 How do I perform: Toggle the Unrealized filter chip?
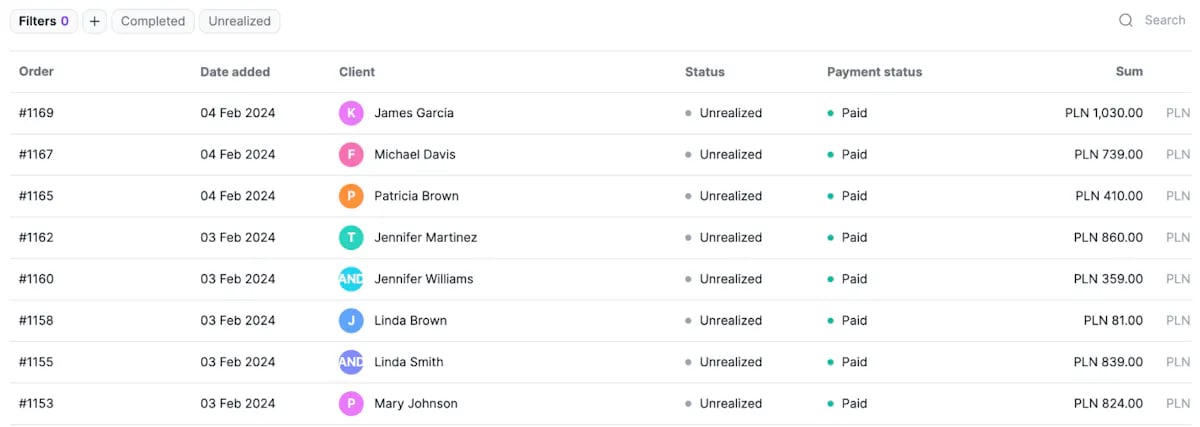click(239, 21)
